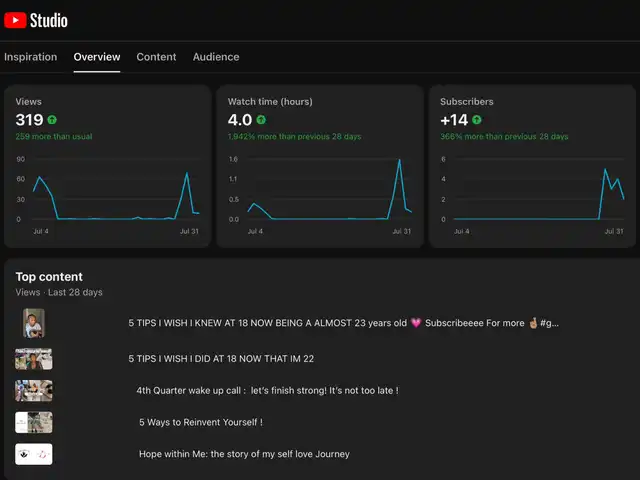The width and height of the screenshot is (640, 480).
Task: Click thumbnail for '5 TIPS I WISH I DID' video
Action: 34,358
